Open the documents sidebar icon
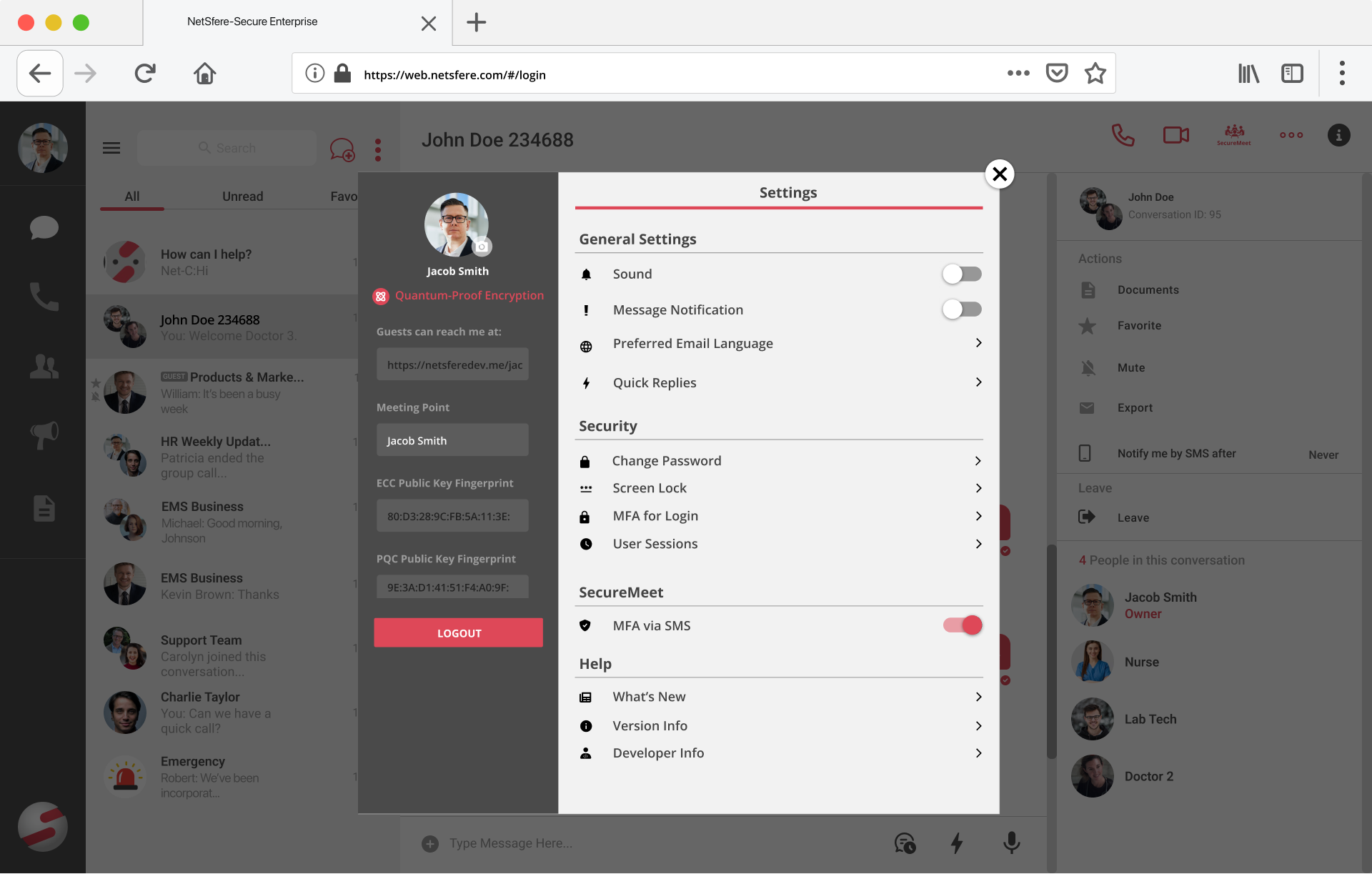The width and height of the screenshot is (1372, 874). tap(44, 508)
